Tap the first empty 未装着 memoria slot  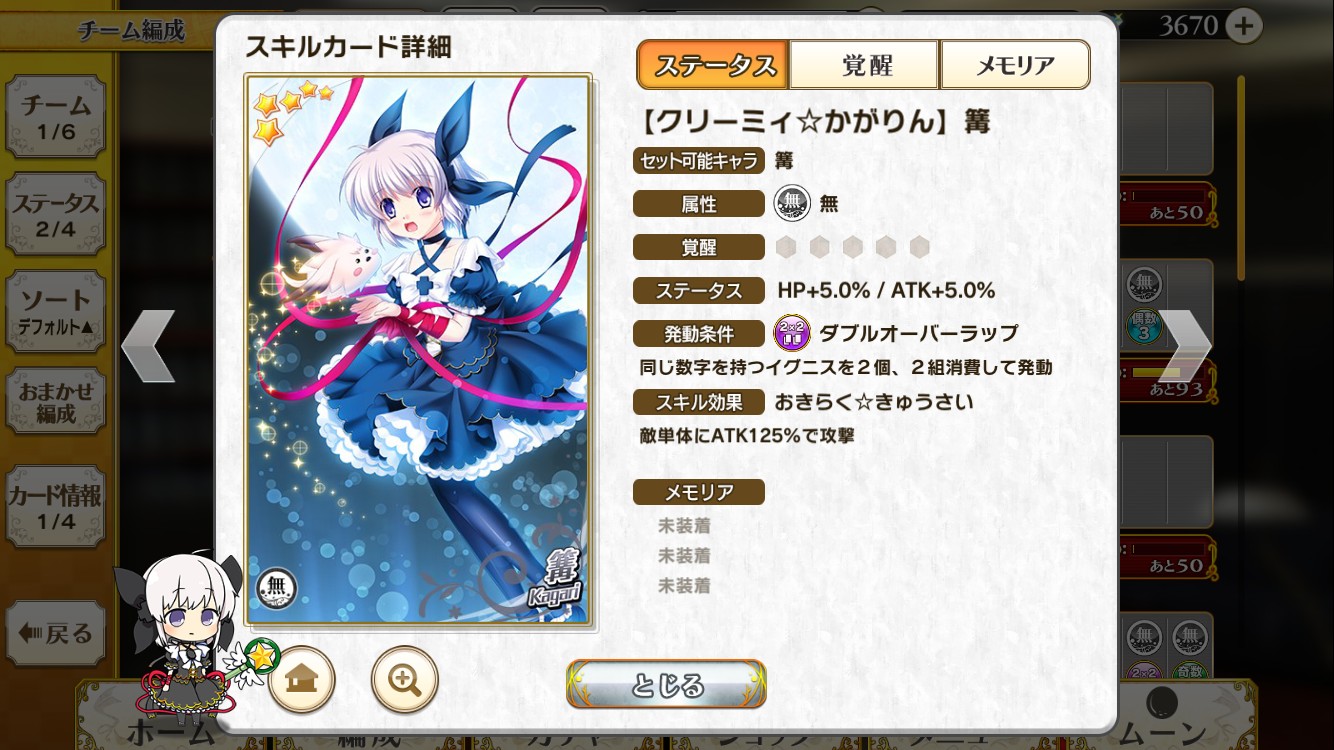pyautogui.click(x=684, y=525)
